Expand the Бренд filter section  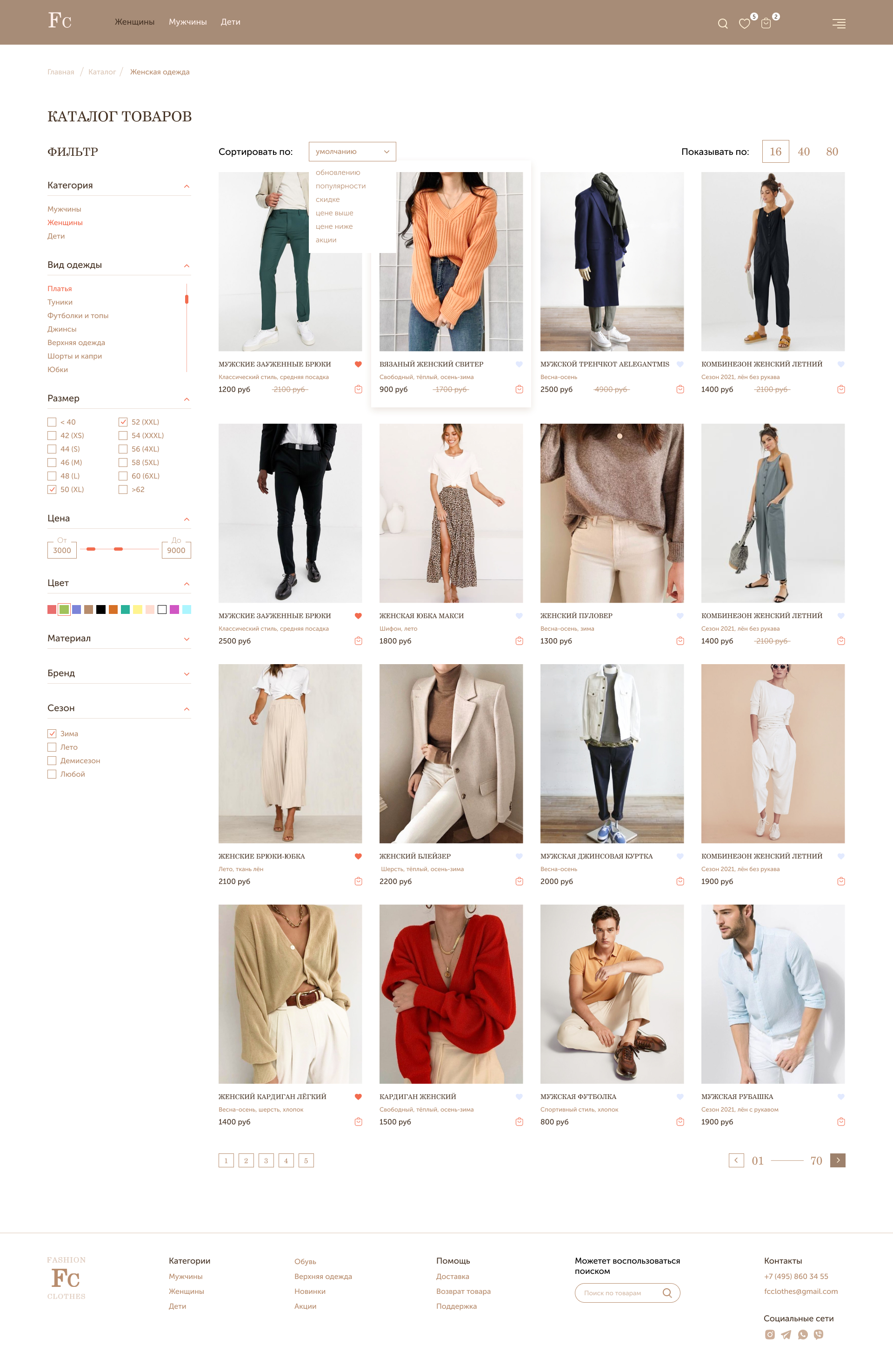(186, 674)
